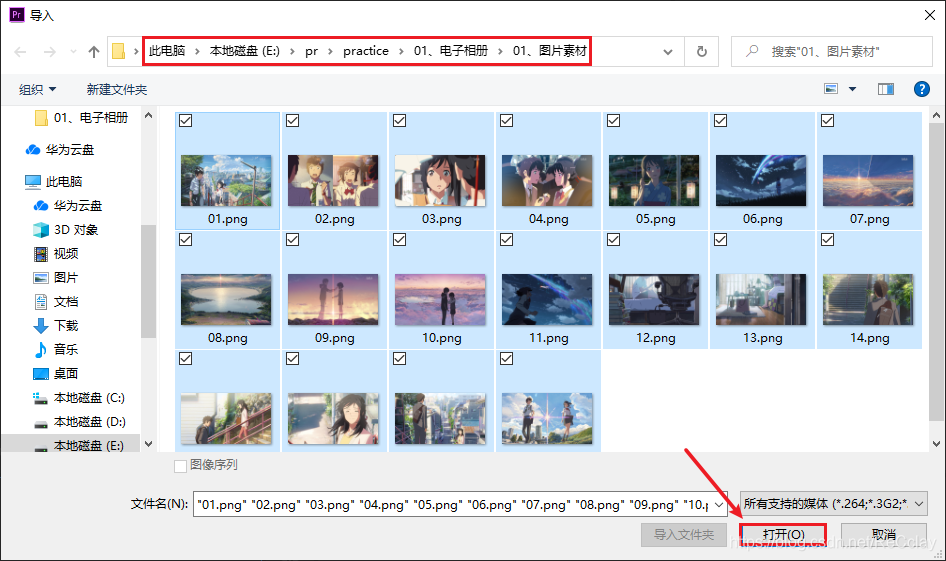The width and height of the screenshot is (946, 561).
Task: Select the 12.png file name label
Action: [x=655, y=338]
